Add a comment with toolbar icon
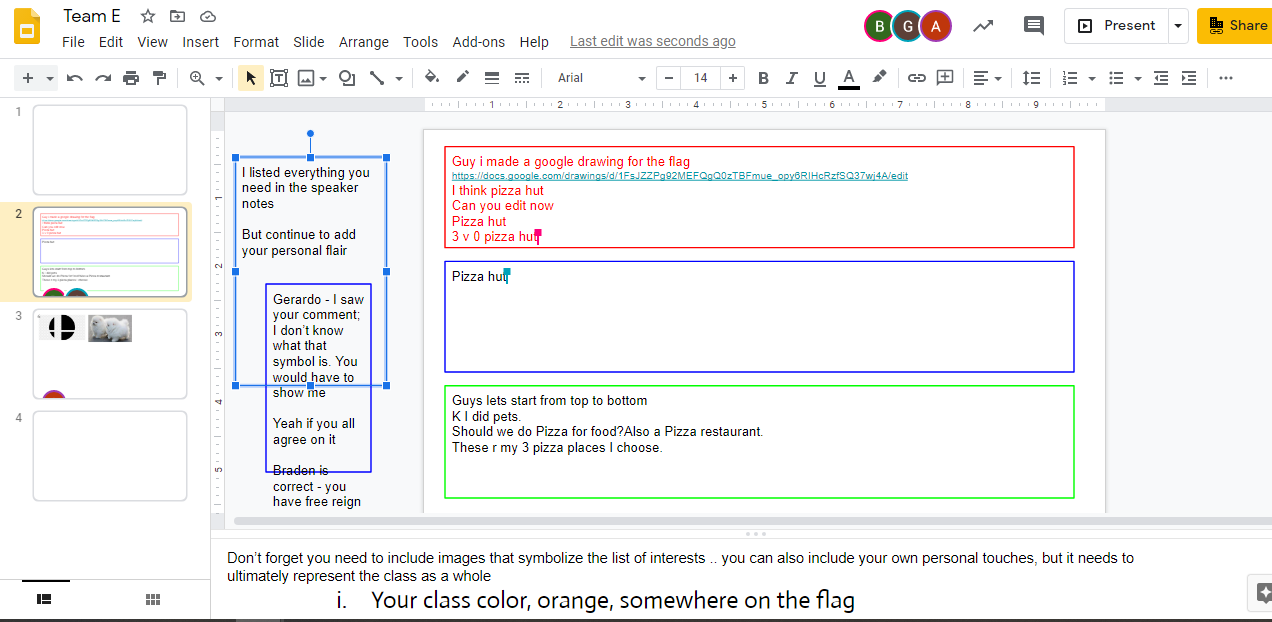1272x622 pixels. [945, 78]
